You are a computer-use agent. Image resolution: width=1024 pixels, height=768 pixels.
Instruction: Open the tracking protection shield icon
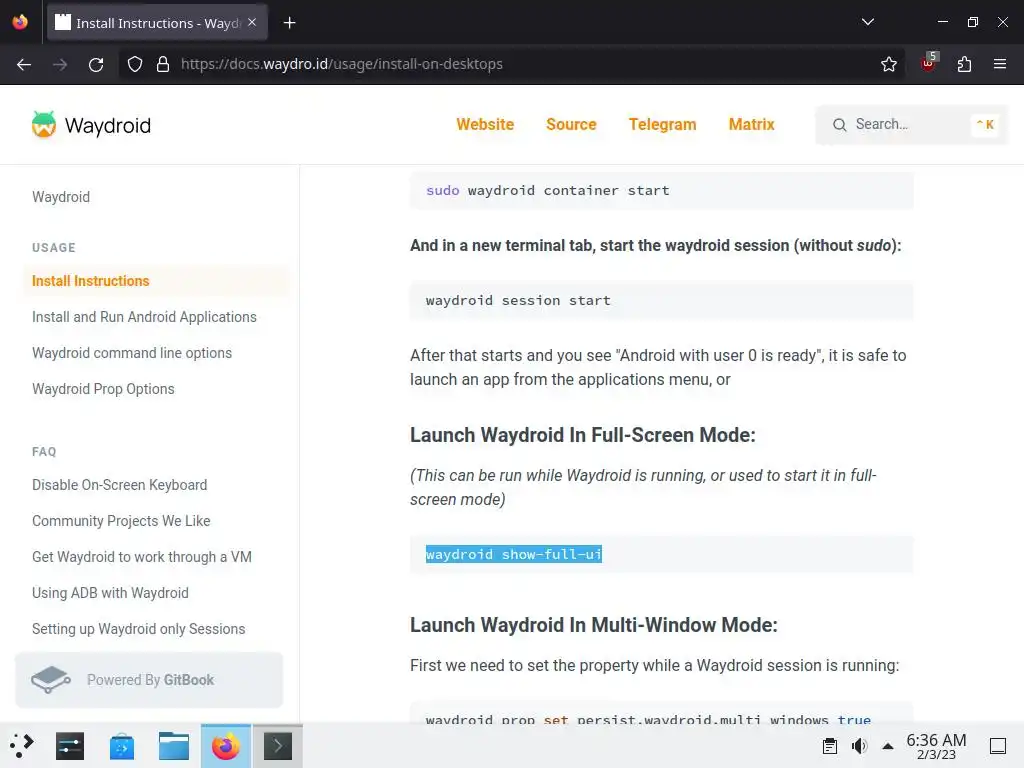pos(135,64)
